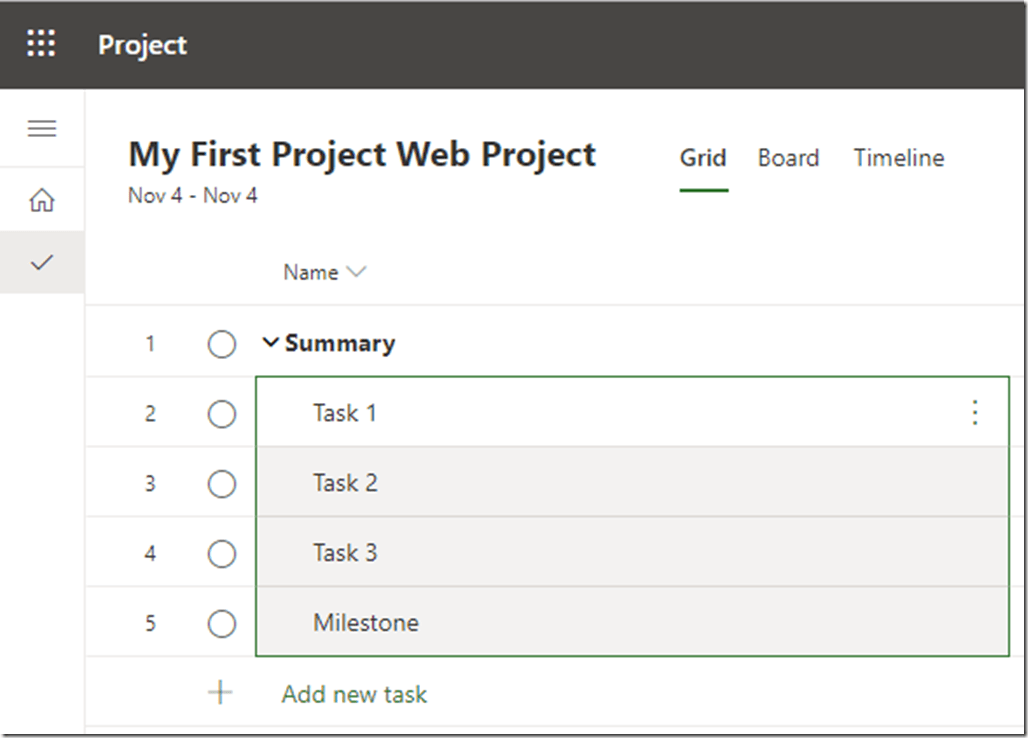The width and height of the screenshot is (1028, 738).
Task: Open the three-dot menu on Task 1
Action: [x=975, y=413]
